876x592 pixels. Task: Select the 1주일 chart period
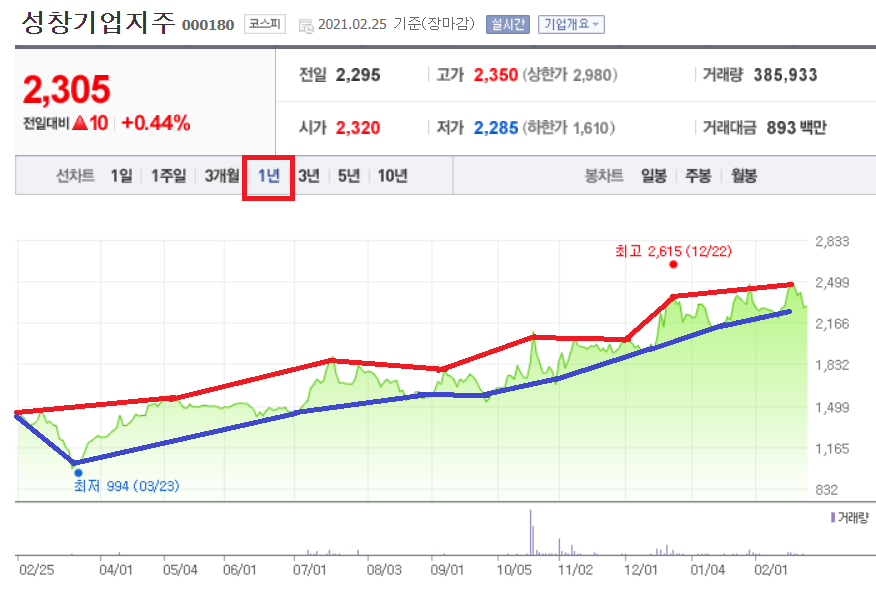click(x=169, y=176)
